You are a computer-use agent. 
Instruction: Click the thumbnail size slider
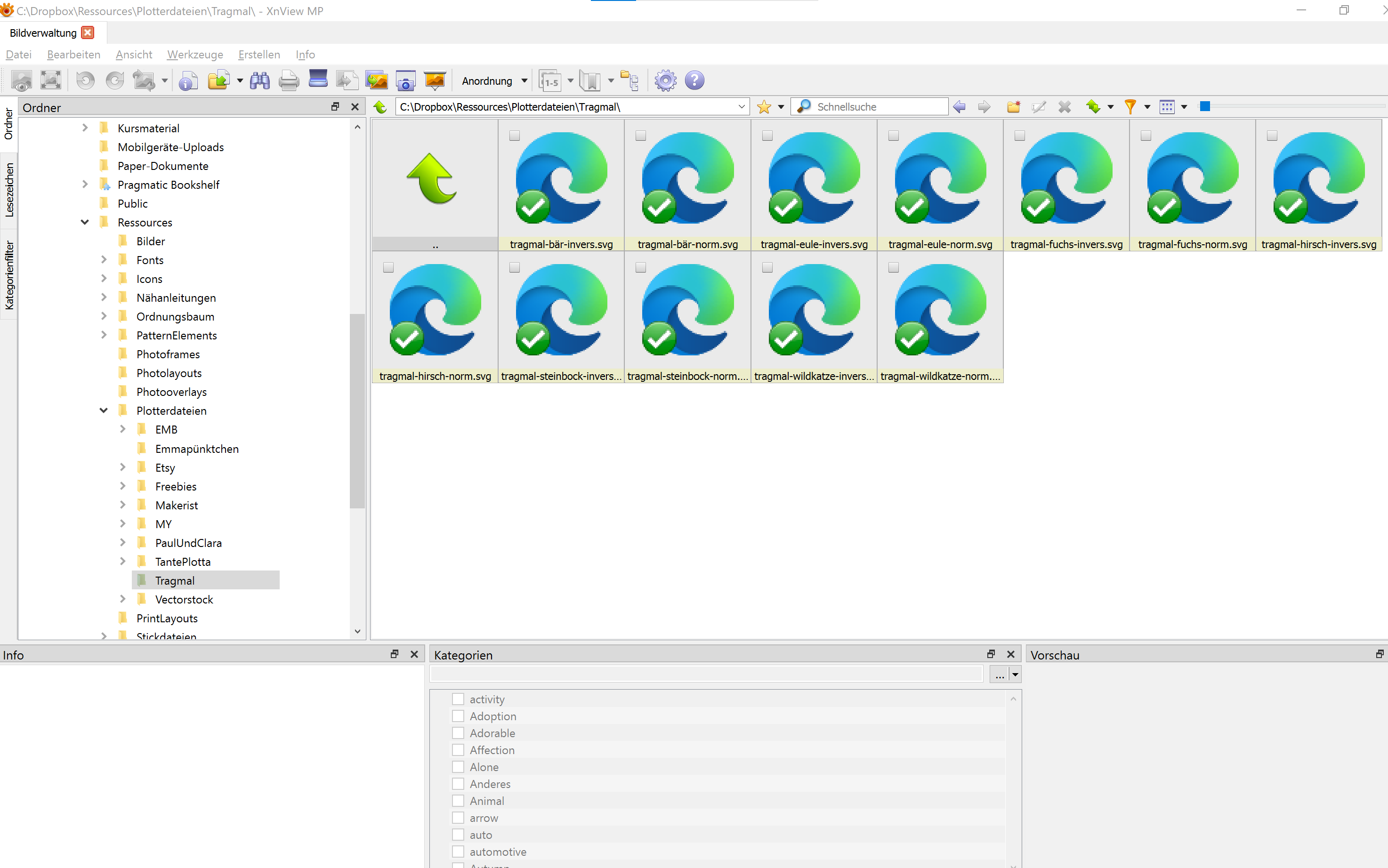click(1205, 106)
